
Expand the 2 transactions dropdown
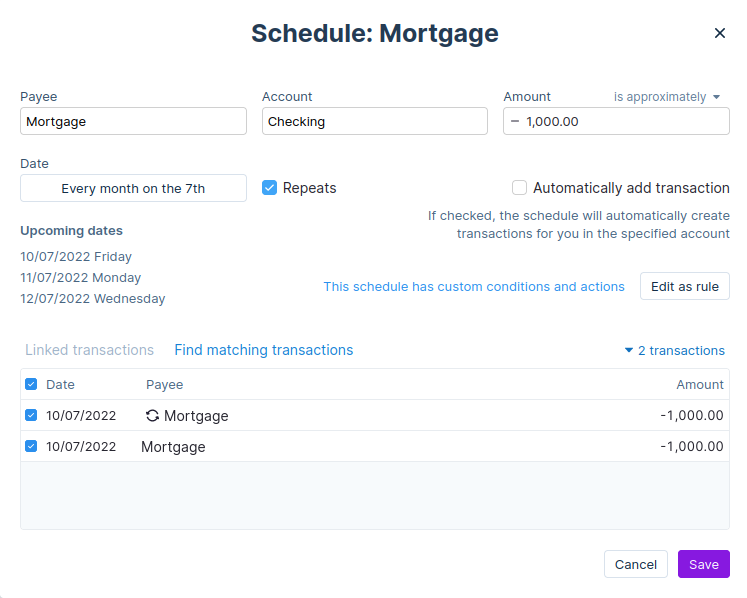[x=674, y=350]
